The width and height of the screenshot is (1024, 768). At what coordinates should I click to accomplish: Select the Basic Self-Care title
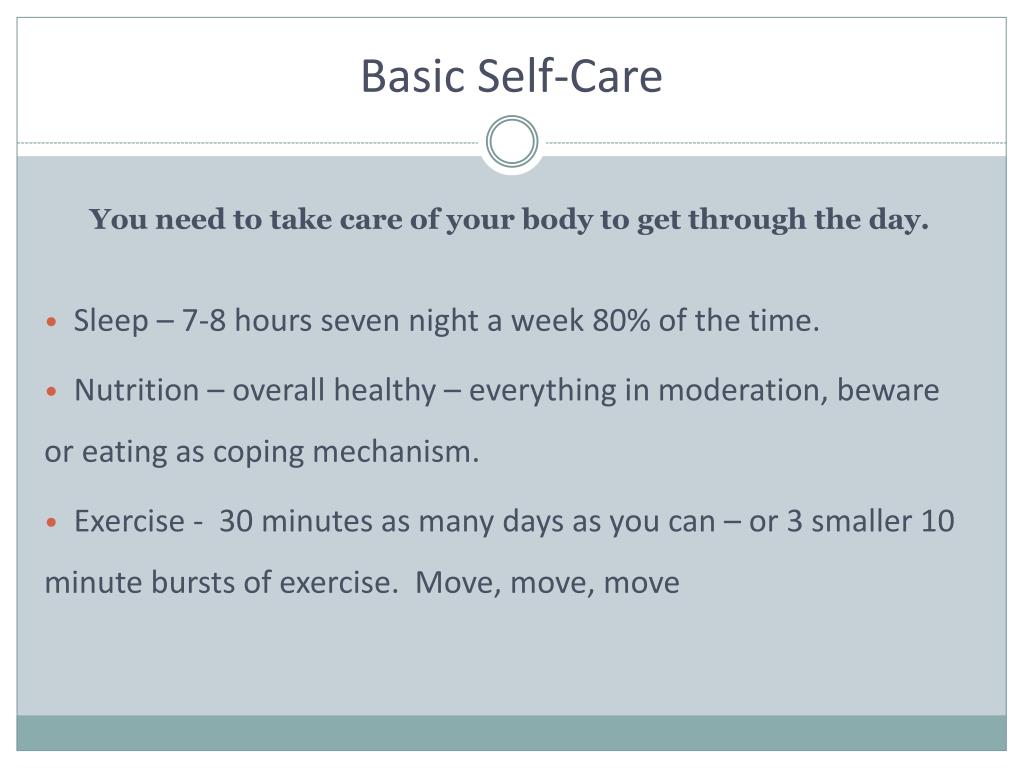click(x=511, y=76)
